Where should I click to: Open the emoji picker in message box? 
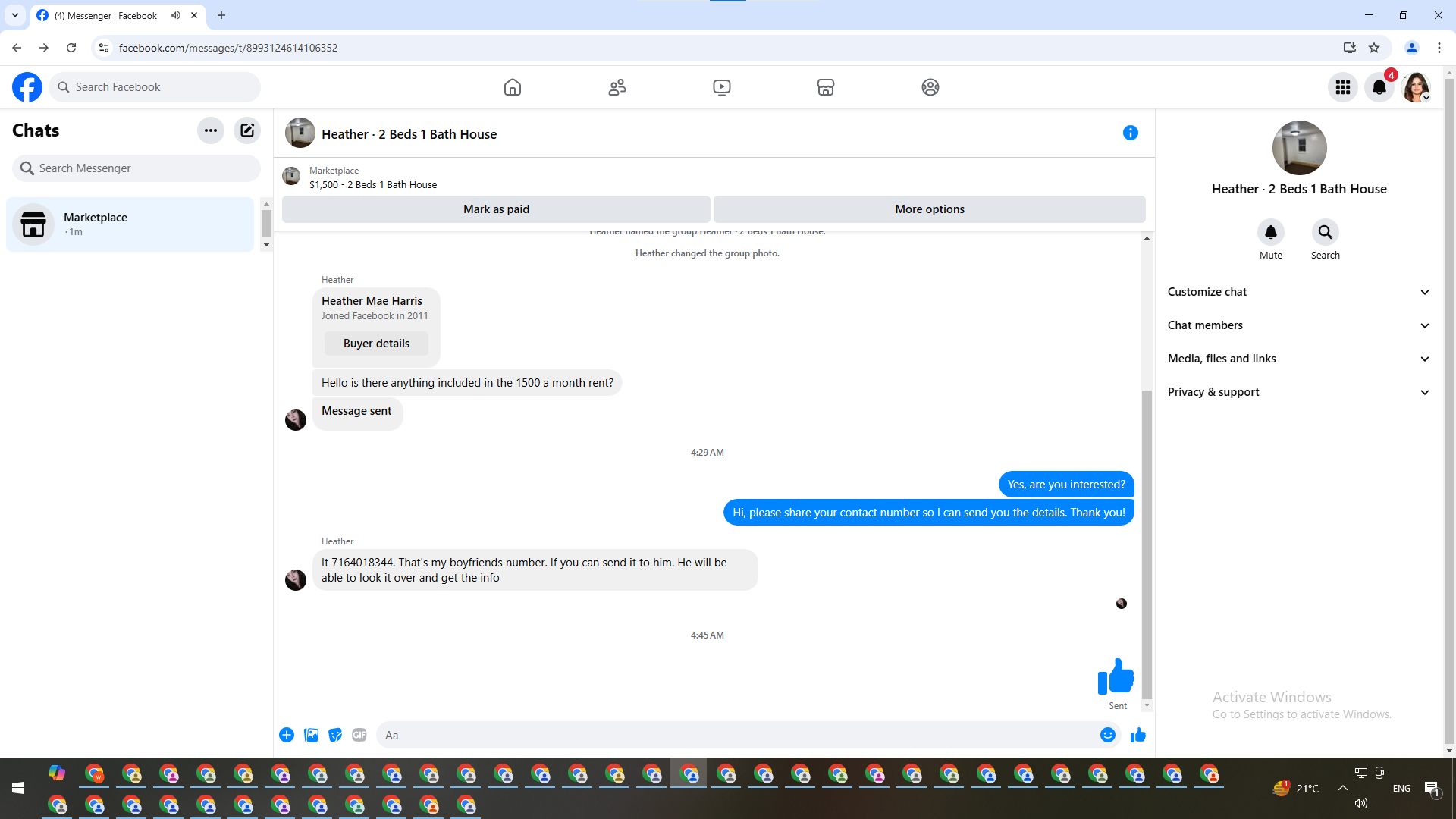click(x=1108, y=735)
